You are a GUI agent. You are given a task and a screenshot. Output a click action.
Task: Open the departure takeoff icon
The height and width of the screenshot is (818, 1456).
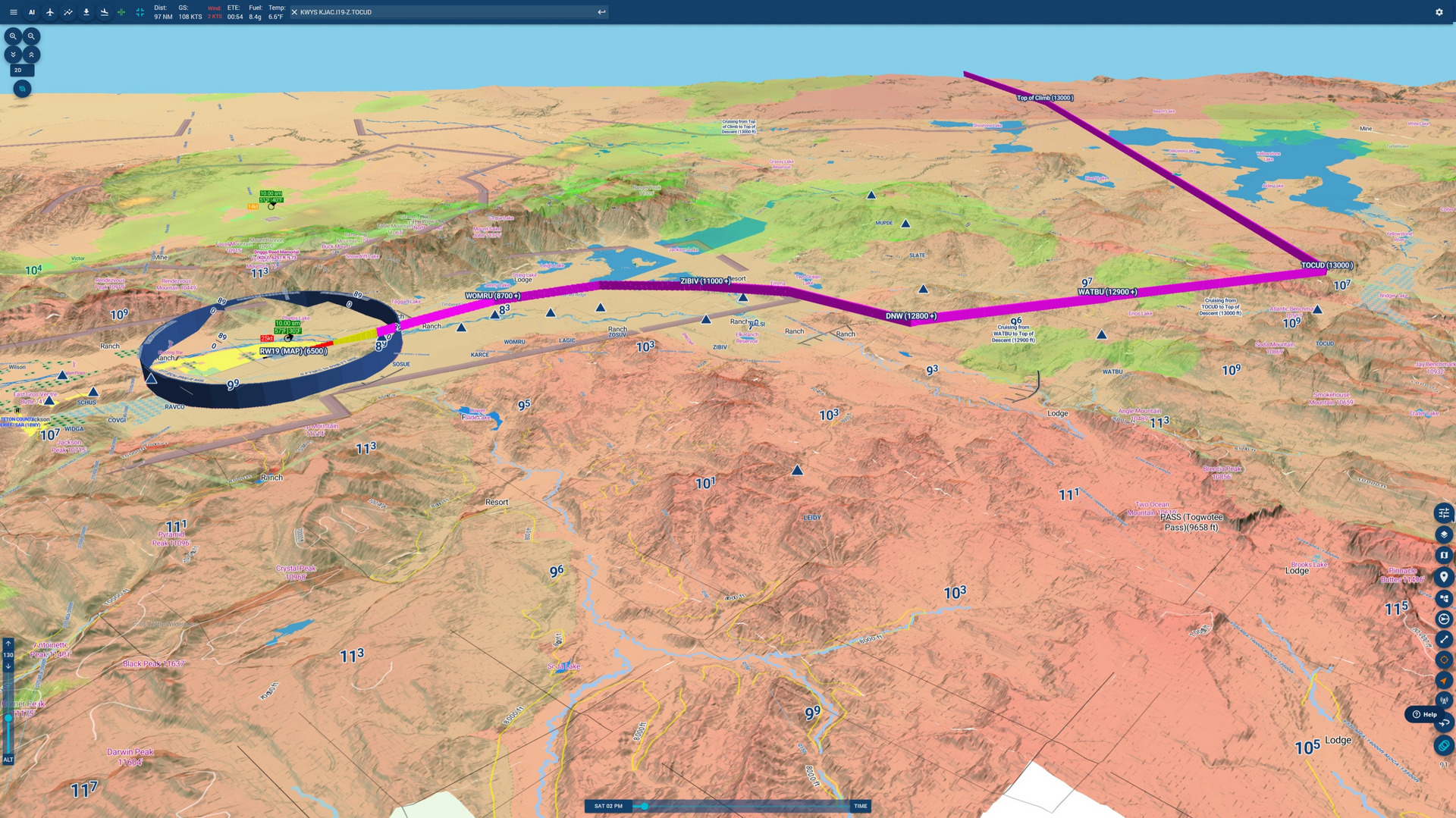(86, 12)
